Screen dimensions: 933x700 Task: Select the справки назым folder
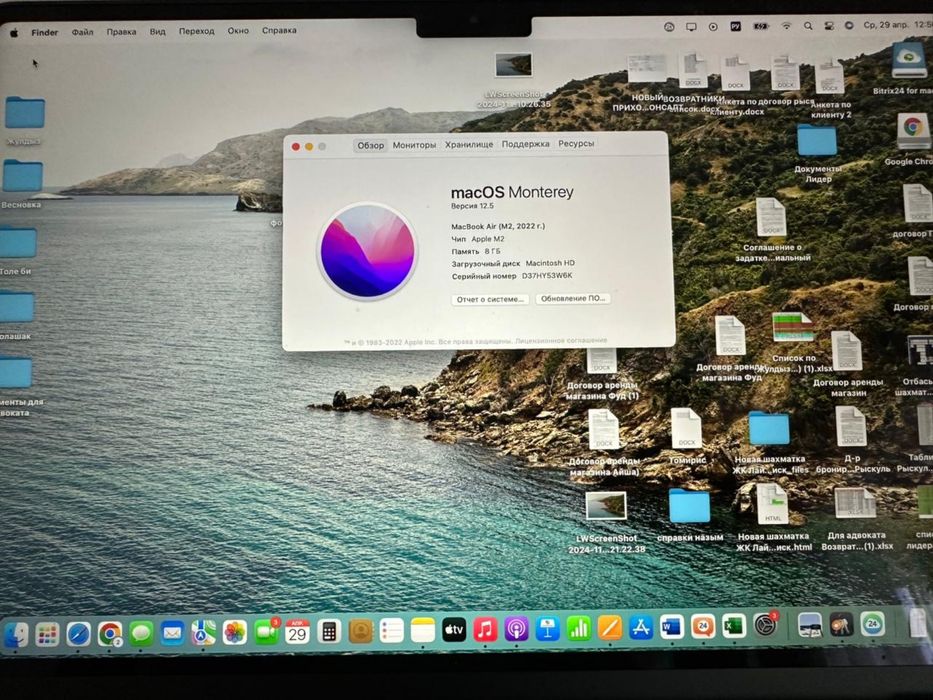pyautogui.click(x=689, y=507)
